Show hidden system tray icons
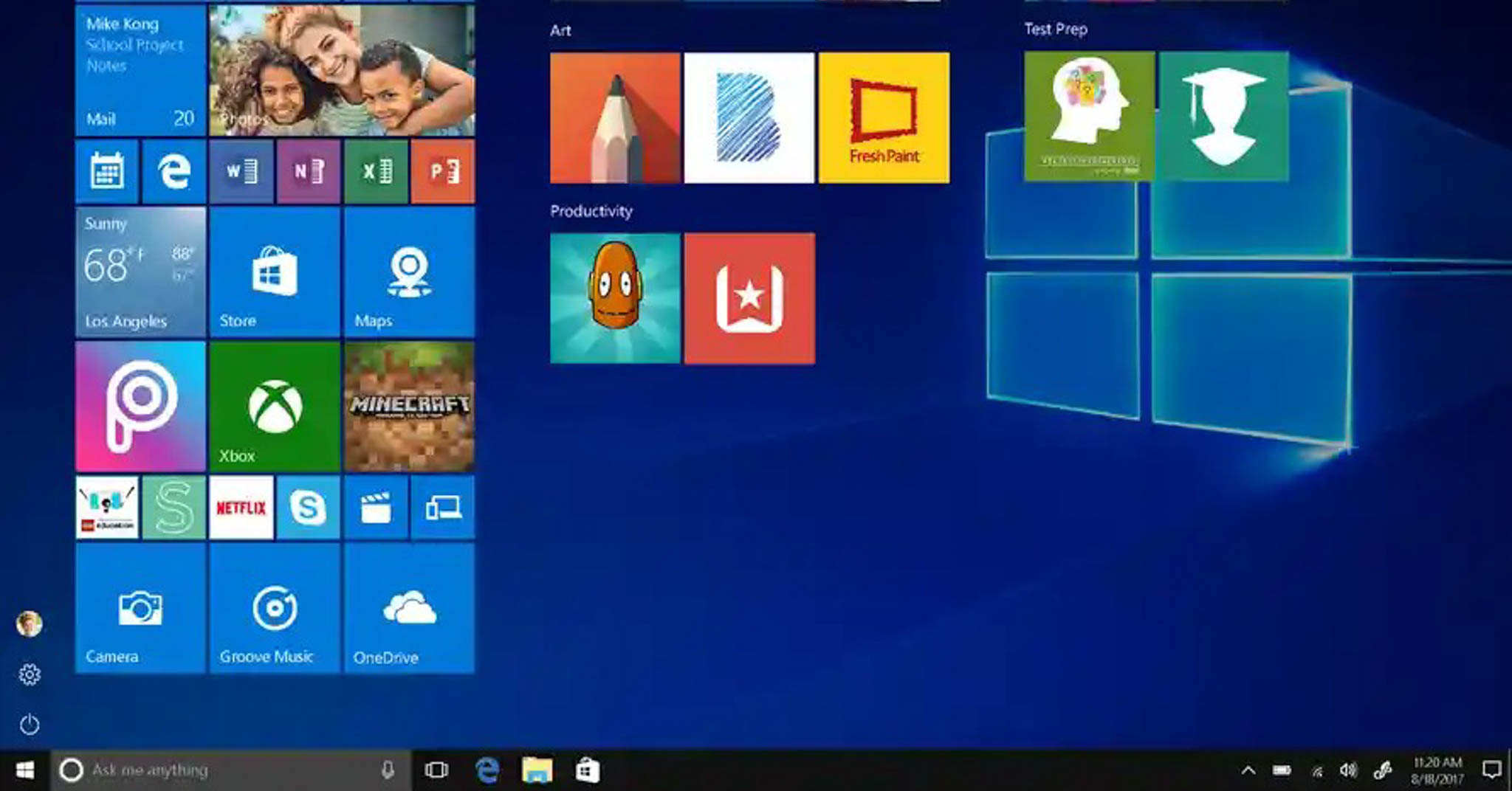 click(x=1248, y=770)
